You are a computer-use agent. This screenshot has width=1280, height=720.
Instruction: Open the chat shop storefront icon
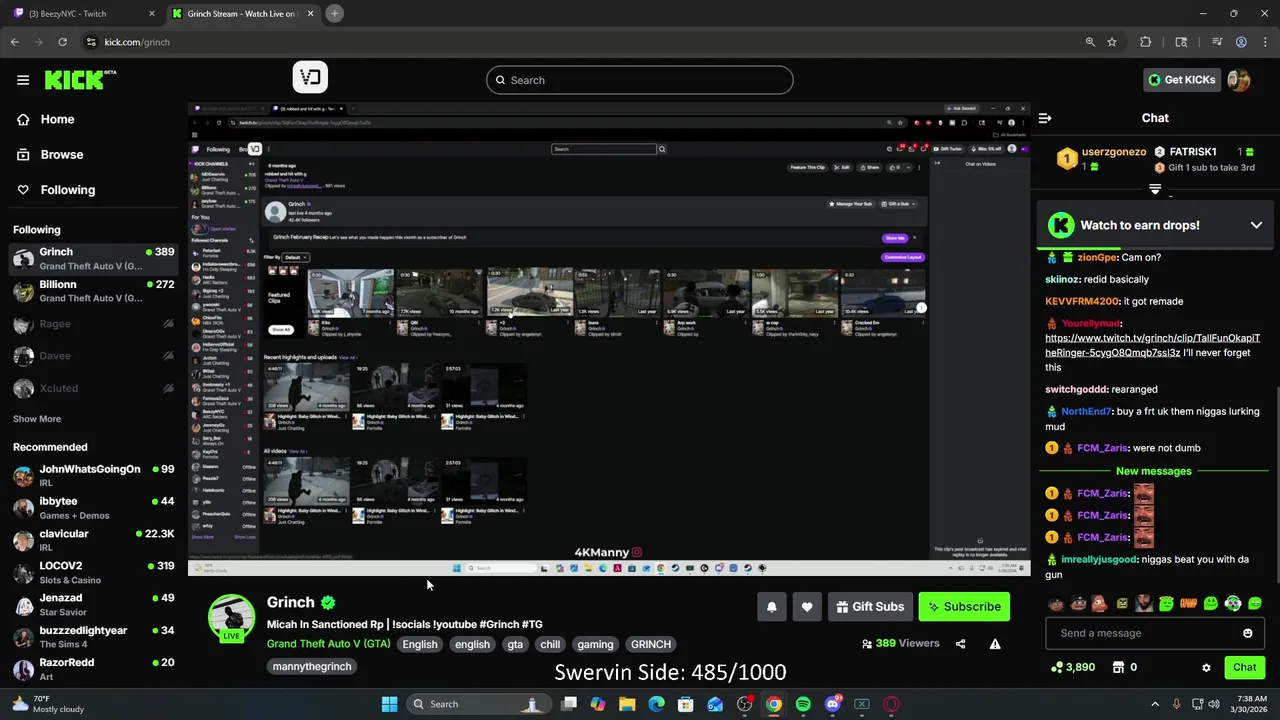(x=1118, y=667)
